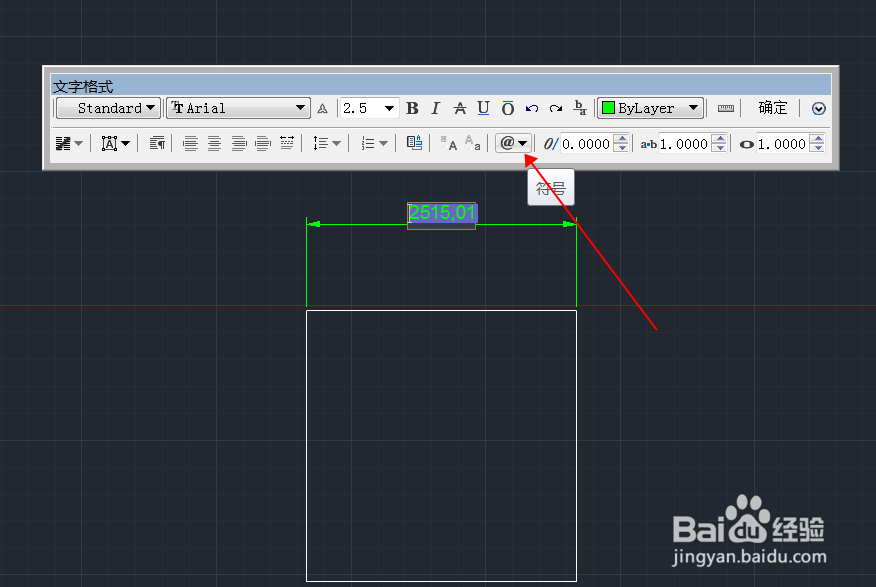
Task: Click the insert field icon
Action: [x=415, y=143]
